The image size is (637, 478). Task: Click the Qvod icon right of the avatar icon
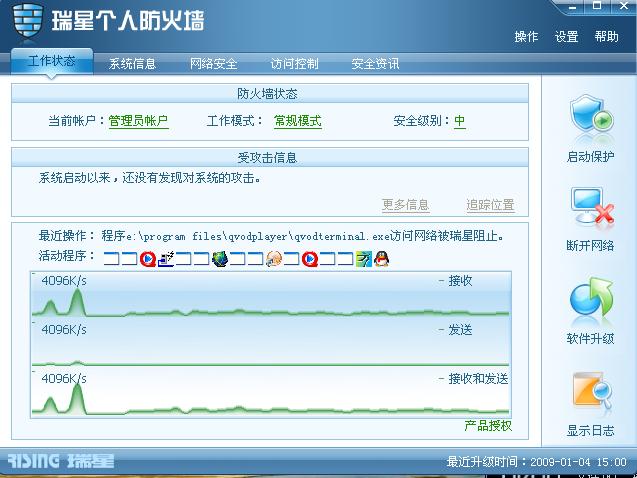pos(310,259)
